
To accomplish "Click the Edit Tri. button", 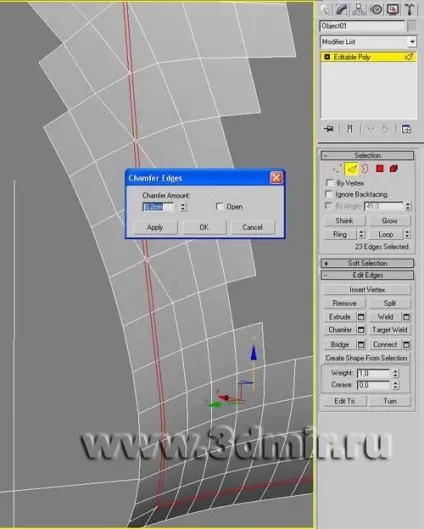I will [x=344, y=401].
